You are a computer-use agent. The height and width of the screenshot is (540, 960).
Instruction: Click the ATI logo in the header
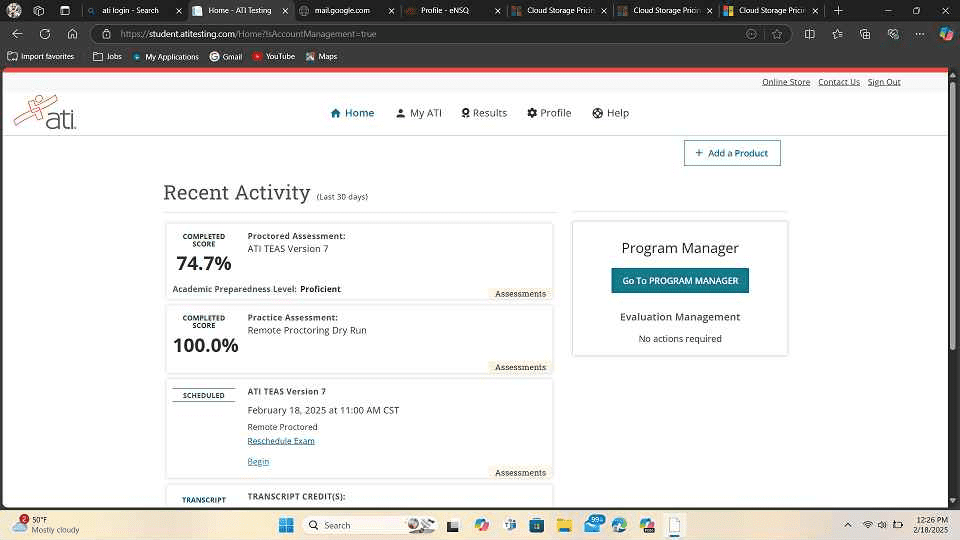pos(45,113)
